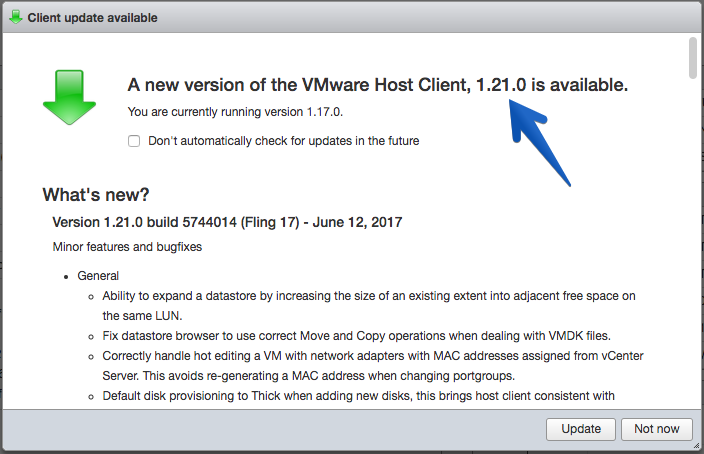The image size is (704, 454).
Task: Click the blue annotation arrow pointing at 1.21.0
Action: [x=538, y=142]
